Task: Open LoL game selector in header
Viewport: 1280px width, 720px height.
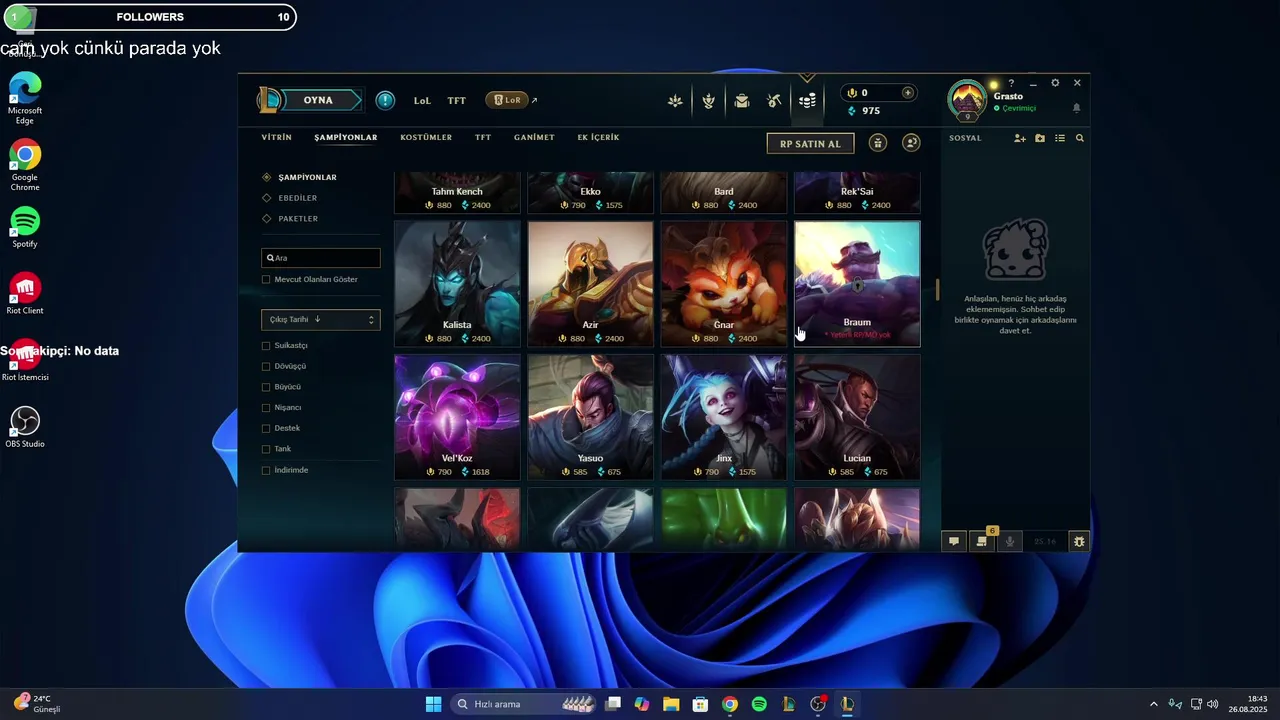Action: click(422, 101)
